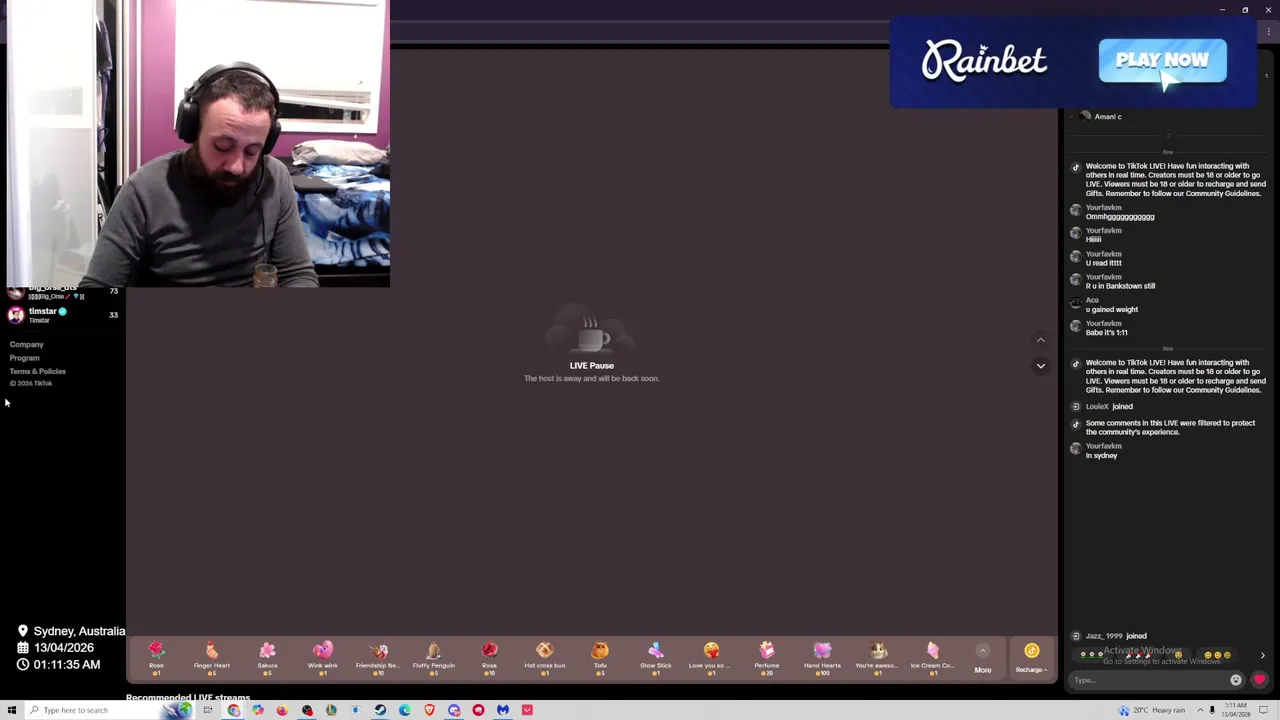Go to next LIVE with down chevron

pyautogui.click(x=1040, y=366)
